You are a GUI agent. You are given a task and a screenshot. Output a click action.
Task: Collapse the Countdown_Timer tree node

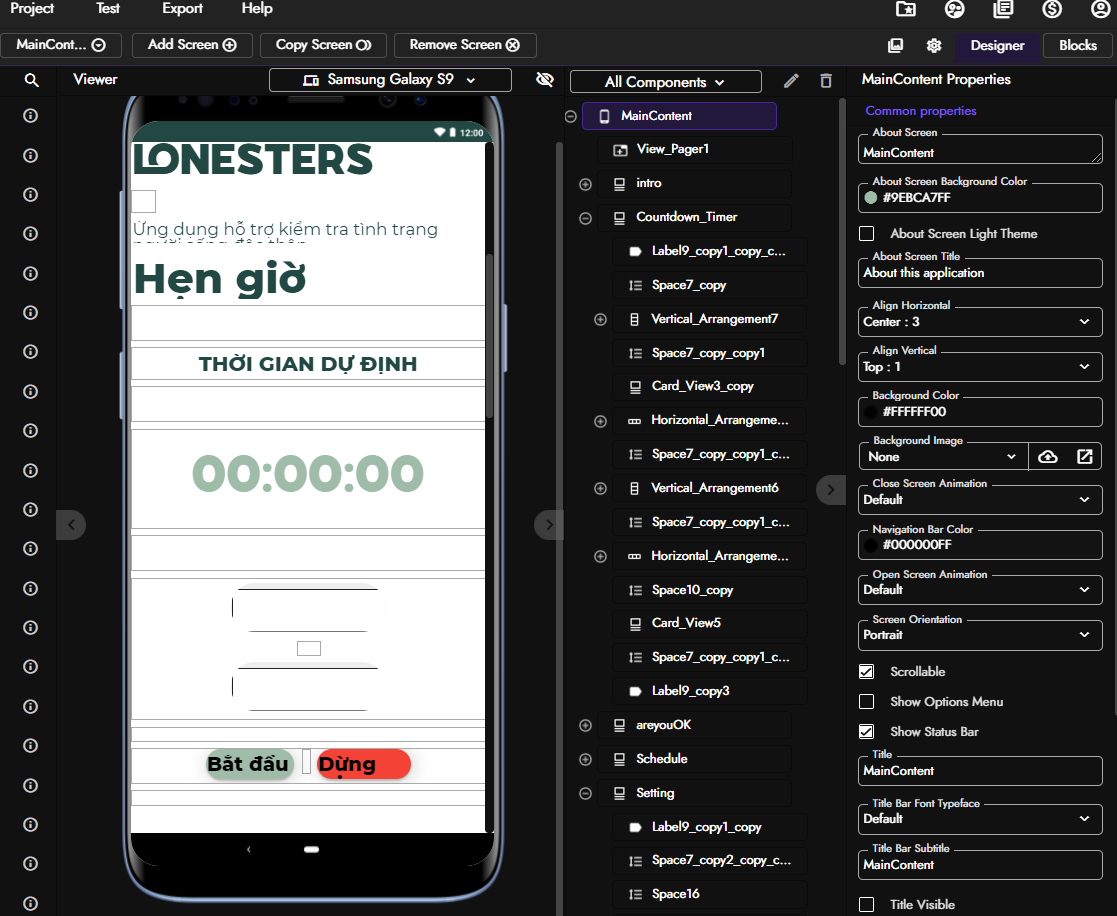pyautogui.click(x=586, y=218)
